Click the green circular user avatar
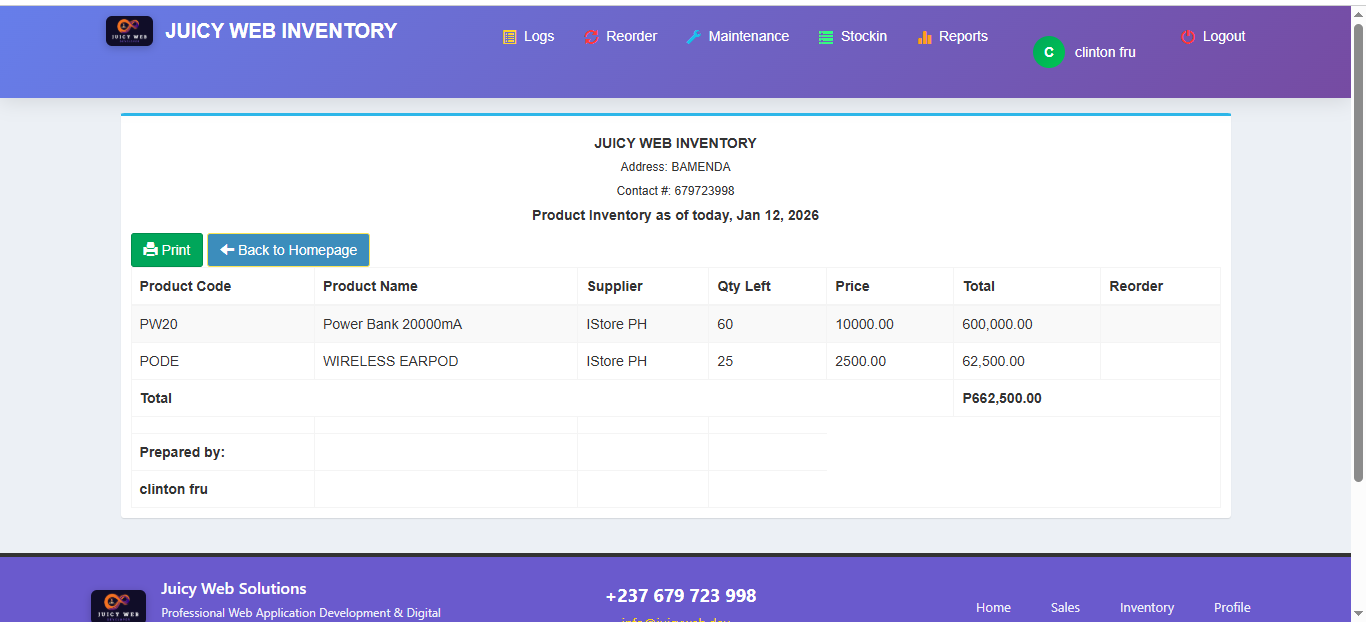Image resolution: width=1366 pixels, height=622 pixels. 1047,51
